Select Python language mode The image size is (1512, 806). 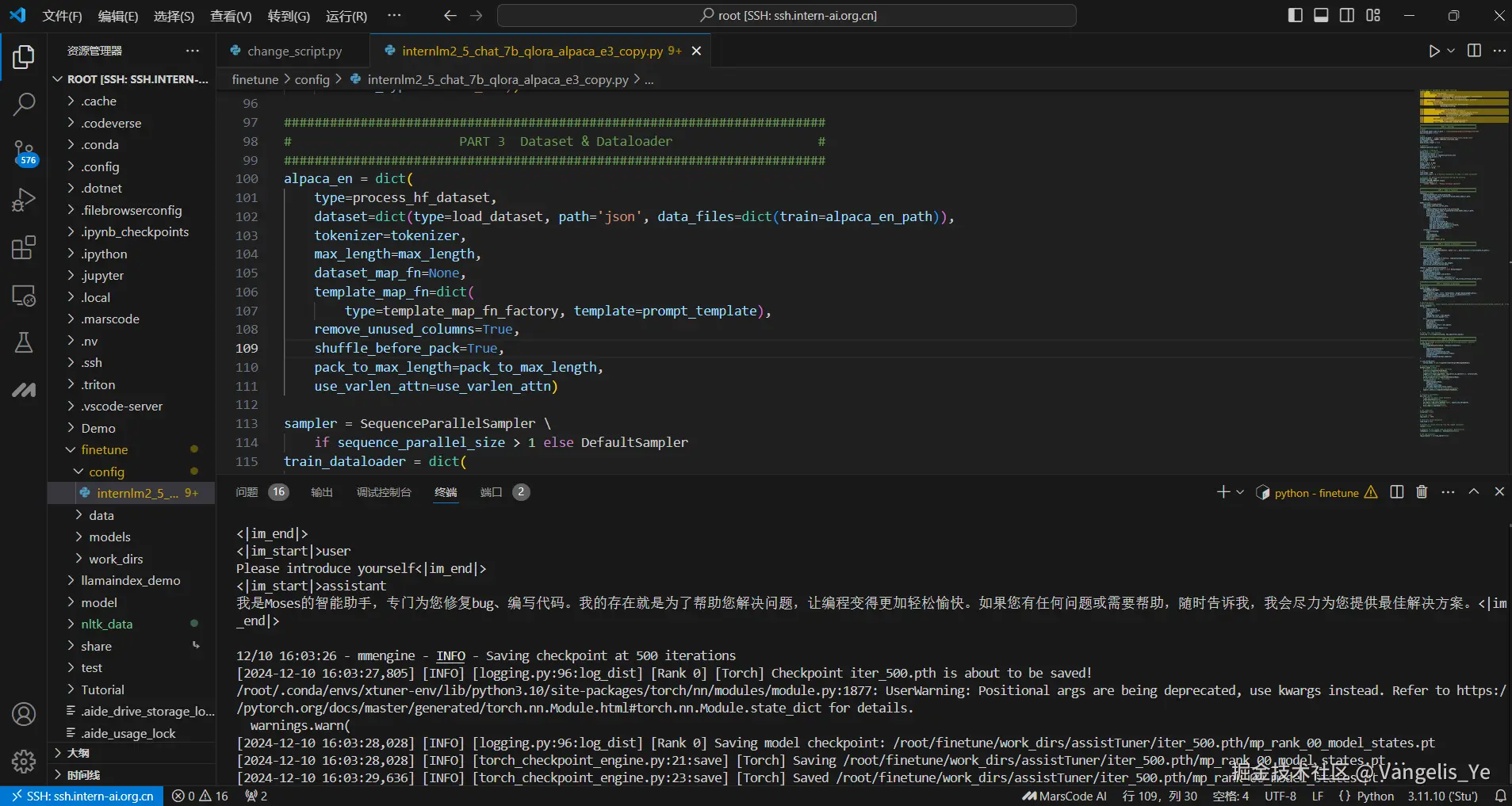point(1375,796)
